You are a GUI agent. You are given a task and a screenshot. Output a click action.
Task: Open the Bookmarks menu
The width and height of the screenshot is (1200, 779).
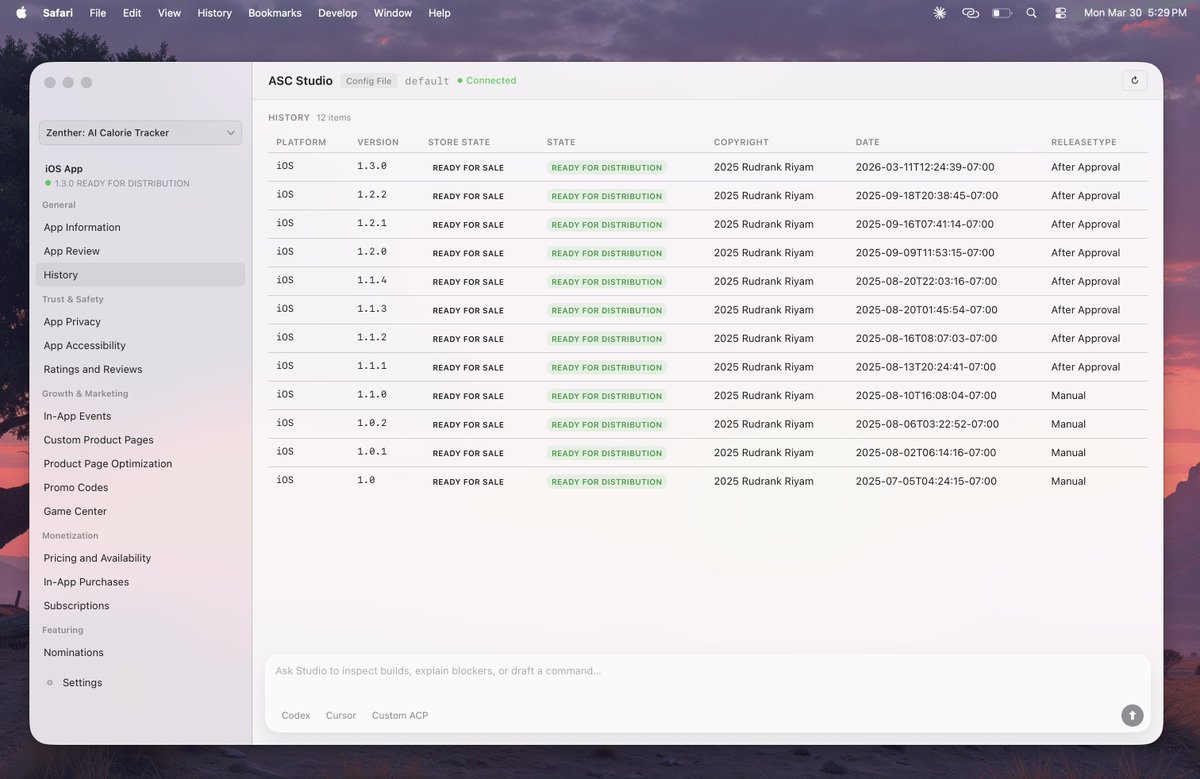click(x=276, y=13)
